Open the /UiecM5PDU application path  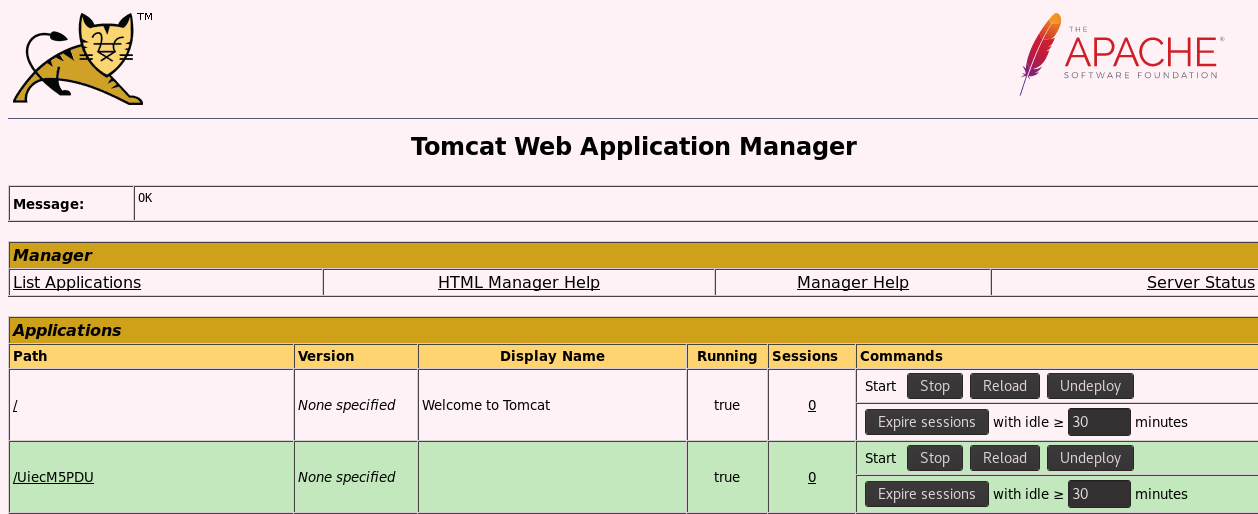(x=53, y=477)
